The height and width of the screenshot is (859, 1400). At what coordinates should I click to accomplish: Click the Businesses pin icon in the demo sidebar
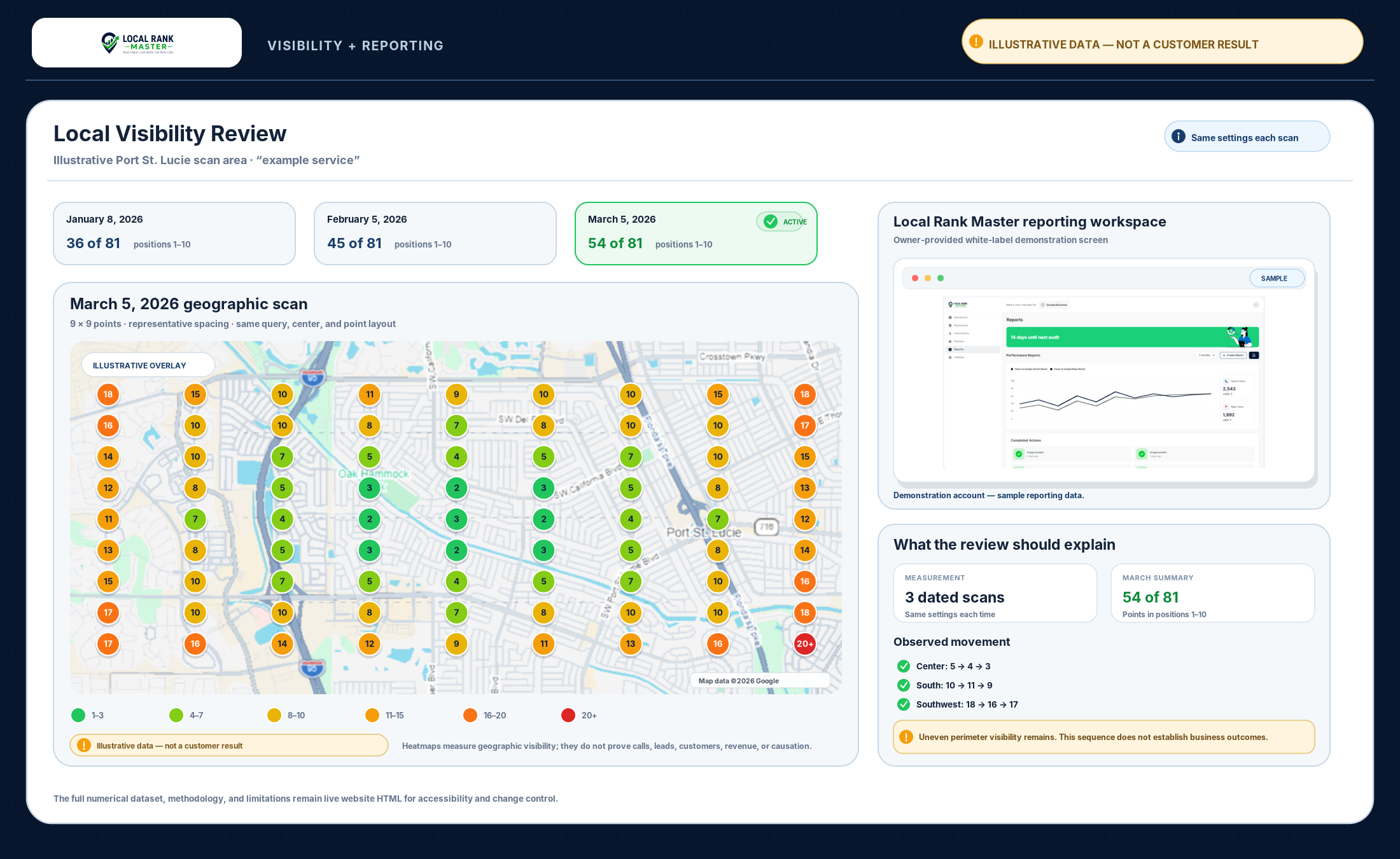pyautogui.click(x=950, y=325)
